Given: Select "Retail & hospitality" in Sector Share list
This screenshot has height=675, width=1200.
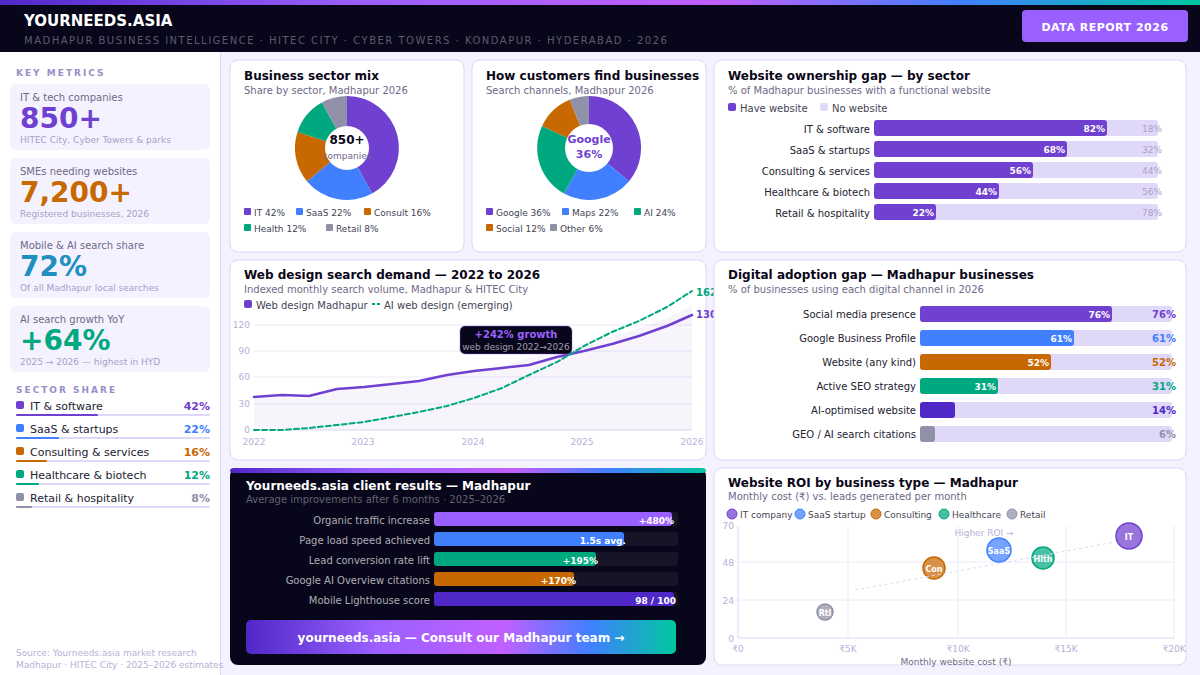Looking at the screenshot, I should coord(112,497).
